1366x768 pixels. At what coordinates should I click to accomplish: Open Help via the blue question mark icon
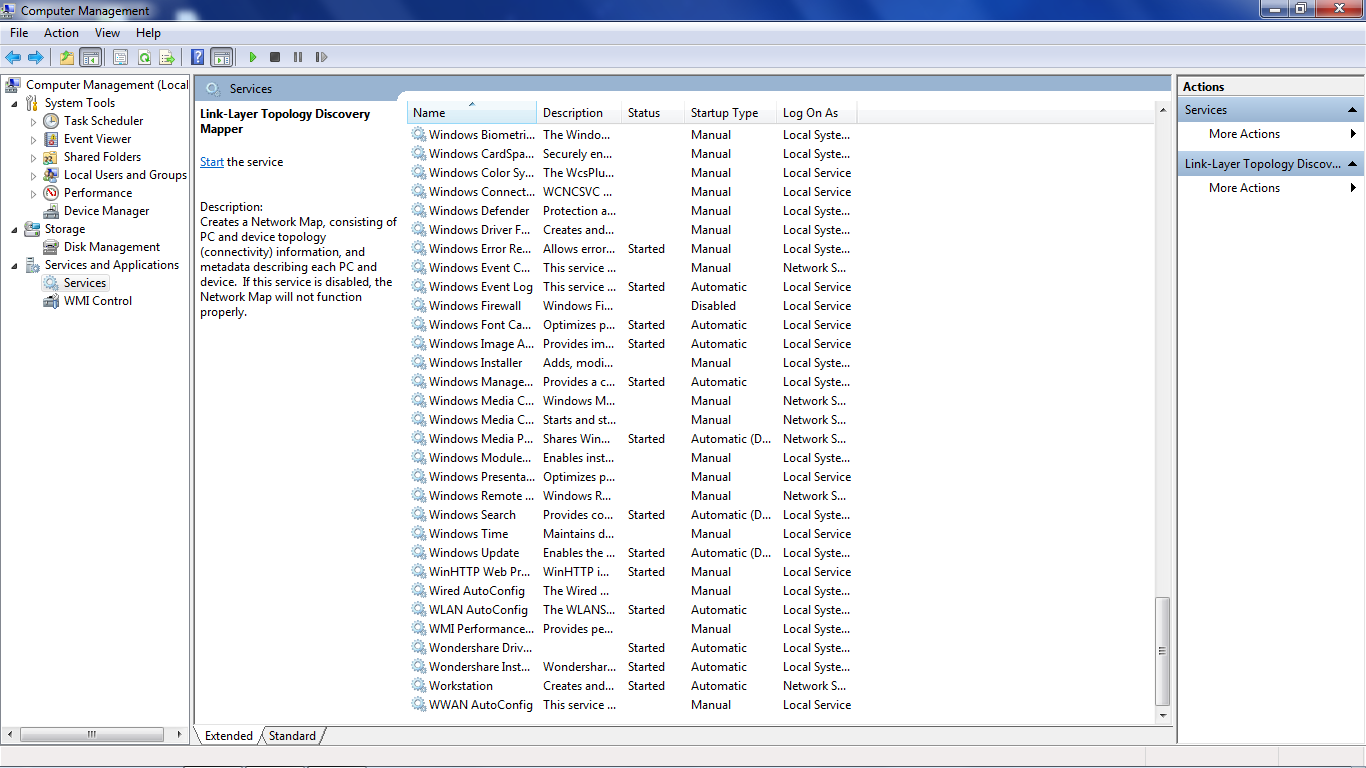point(198,57)
